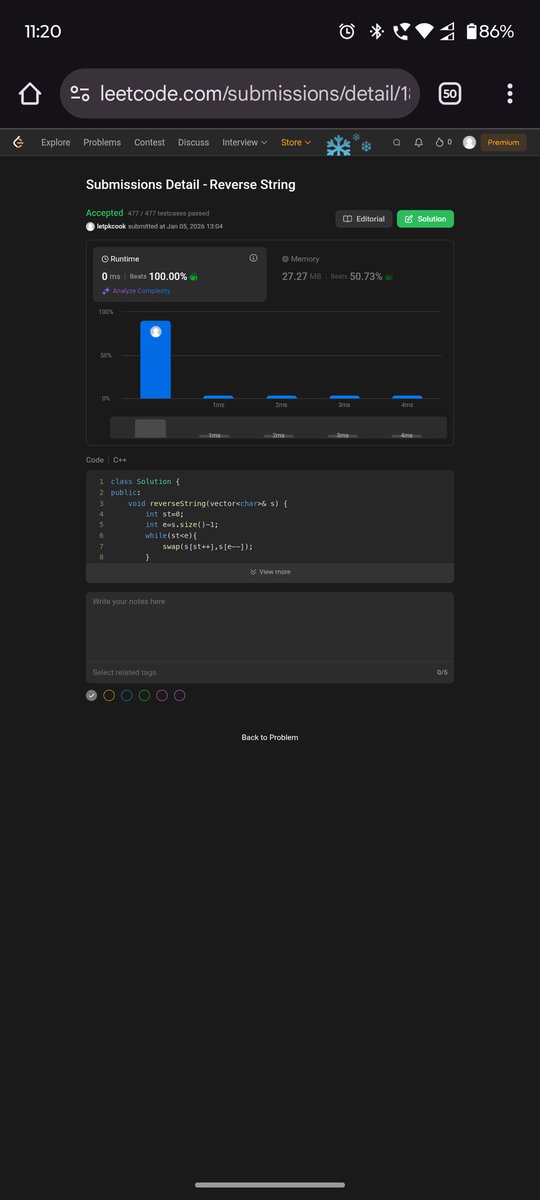Image resolution: width=540 pixels, height=1200 pixels.
Task: Open the Discuss menu item
Action: [194, 143]
